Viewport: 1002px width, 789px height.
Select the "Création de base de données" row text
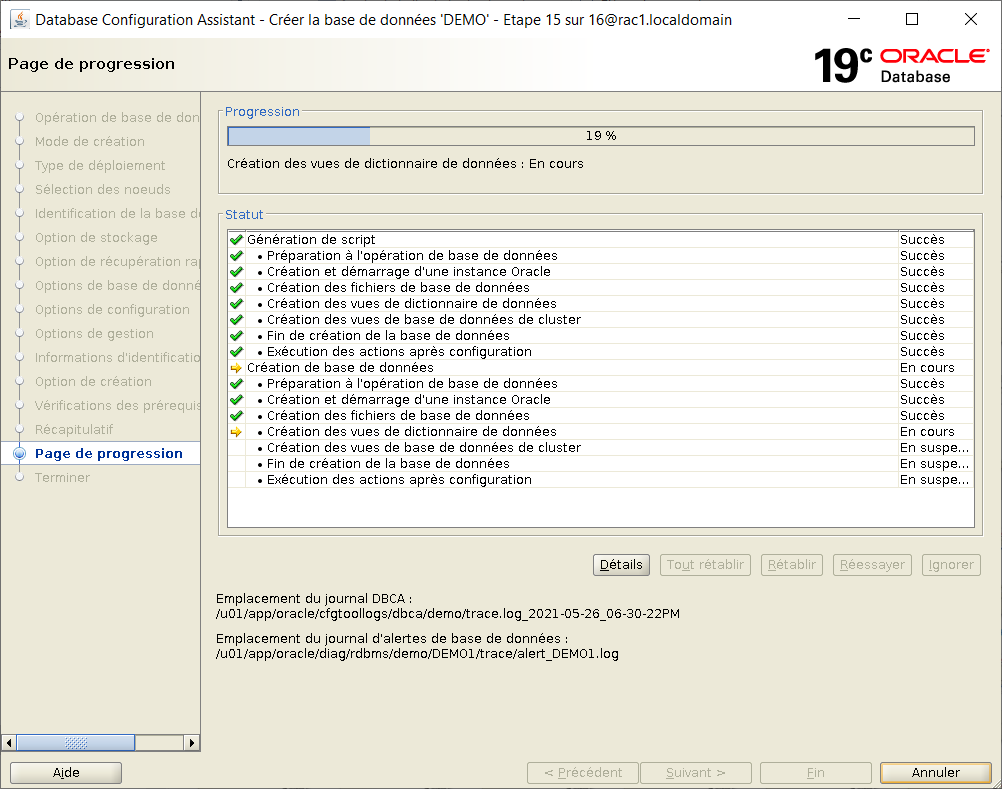340,367
